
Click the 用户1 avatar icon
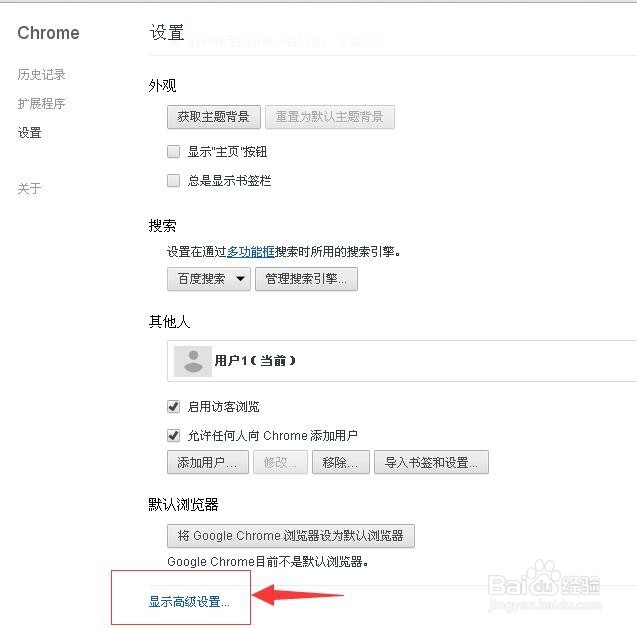pos(193,361)
